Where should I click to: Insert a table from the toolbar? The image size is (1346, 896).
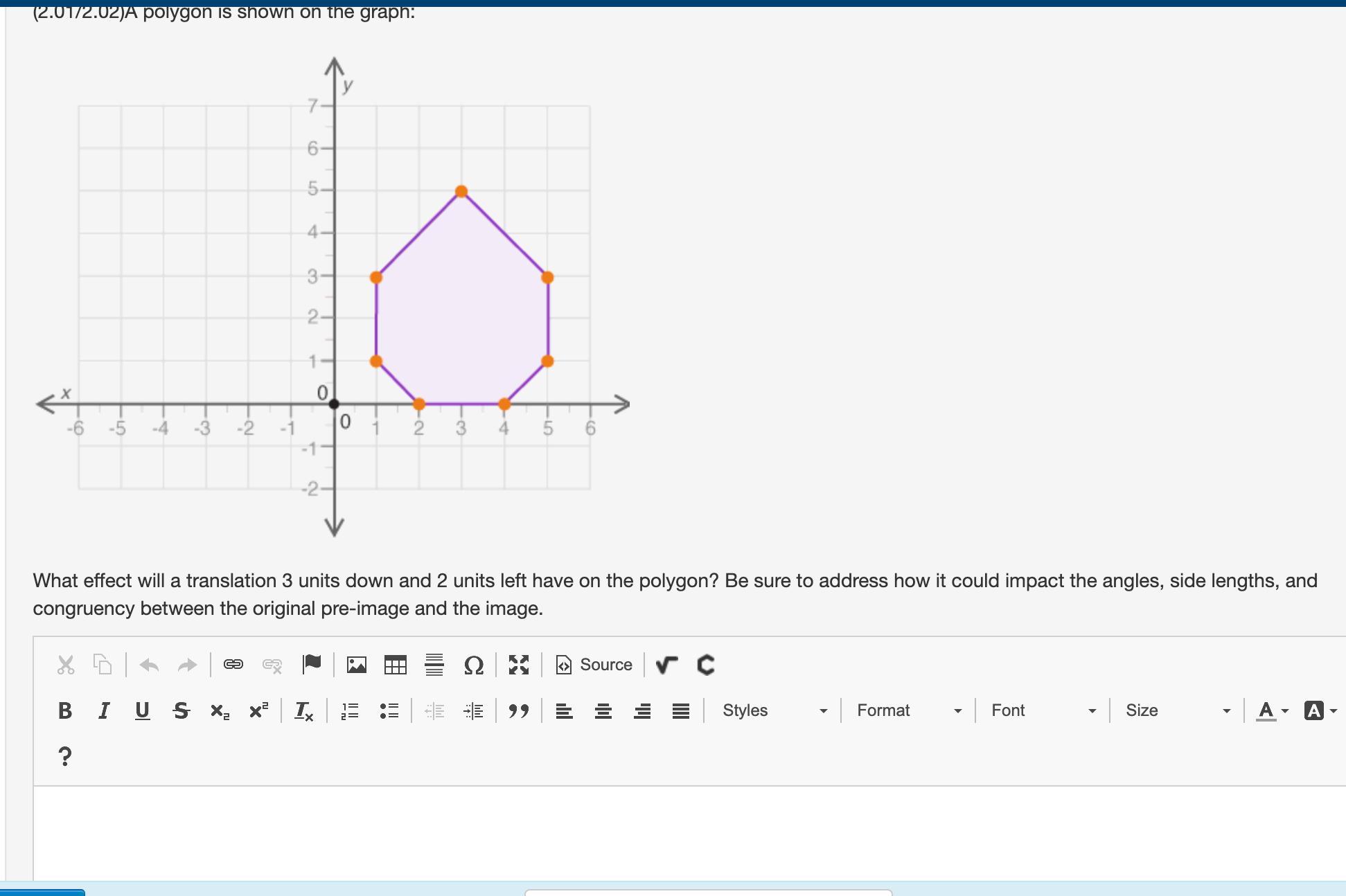tap(396, 665)
